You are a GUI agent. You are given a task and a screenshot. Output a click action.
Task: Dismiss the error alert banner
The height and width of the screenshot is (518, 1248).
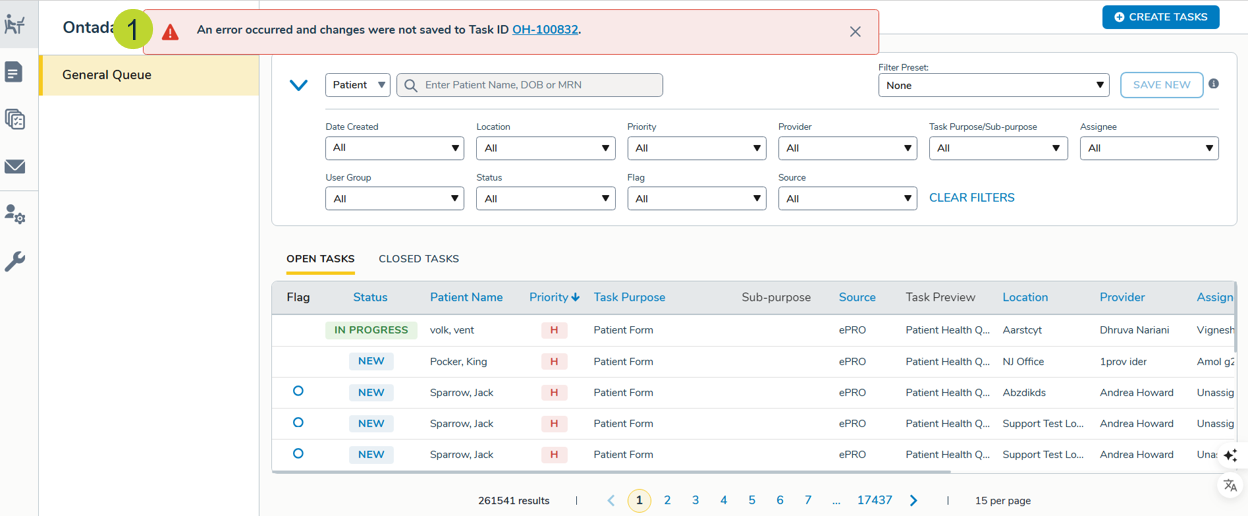(855, 32)
